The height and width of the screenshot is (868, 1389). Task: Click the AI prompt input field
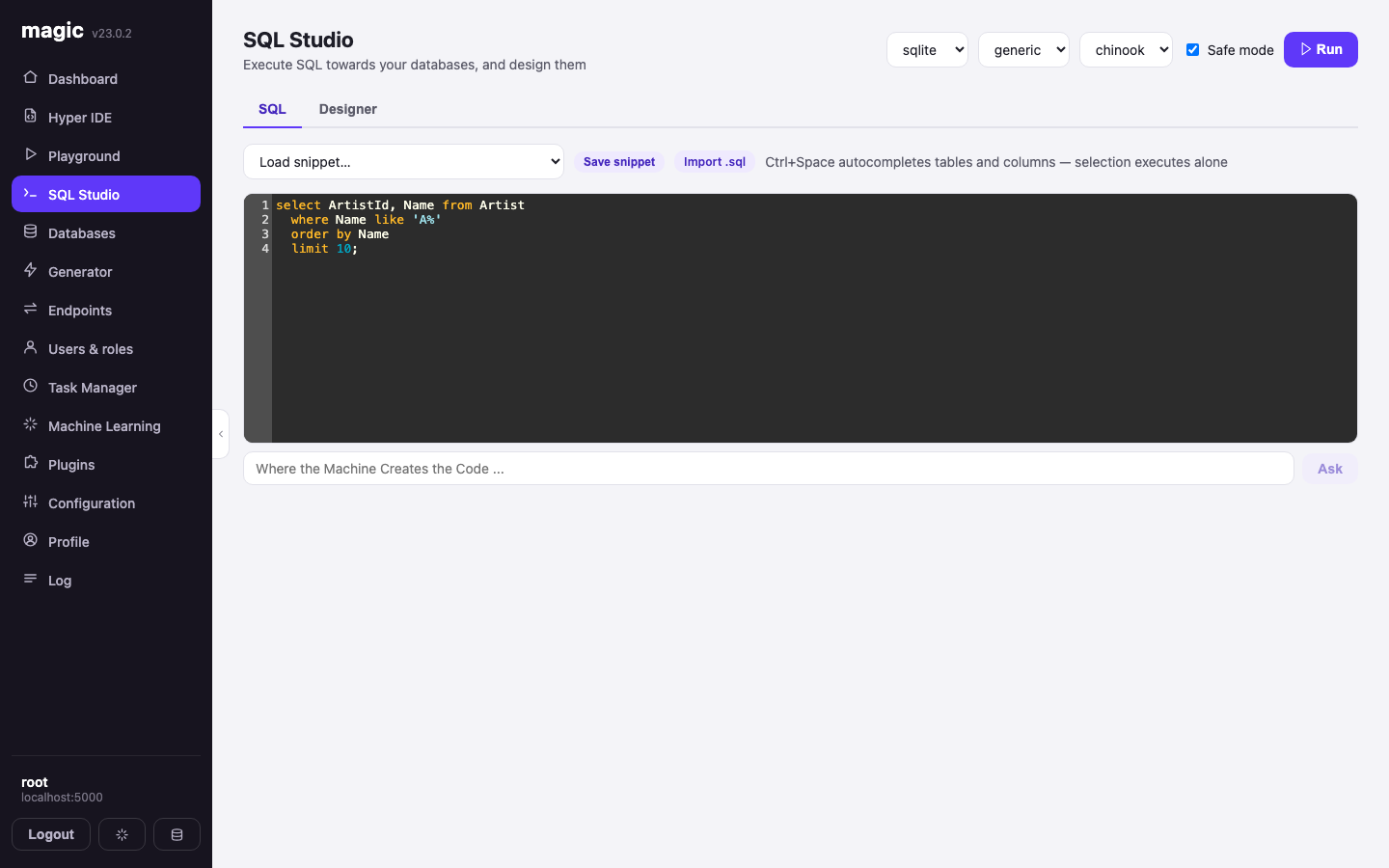pyautogui.click(x=769, y=469)
